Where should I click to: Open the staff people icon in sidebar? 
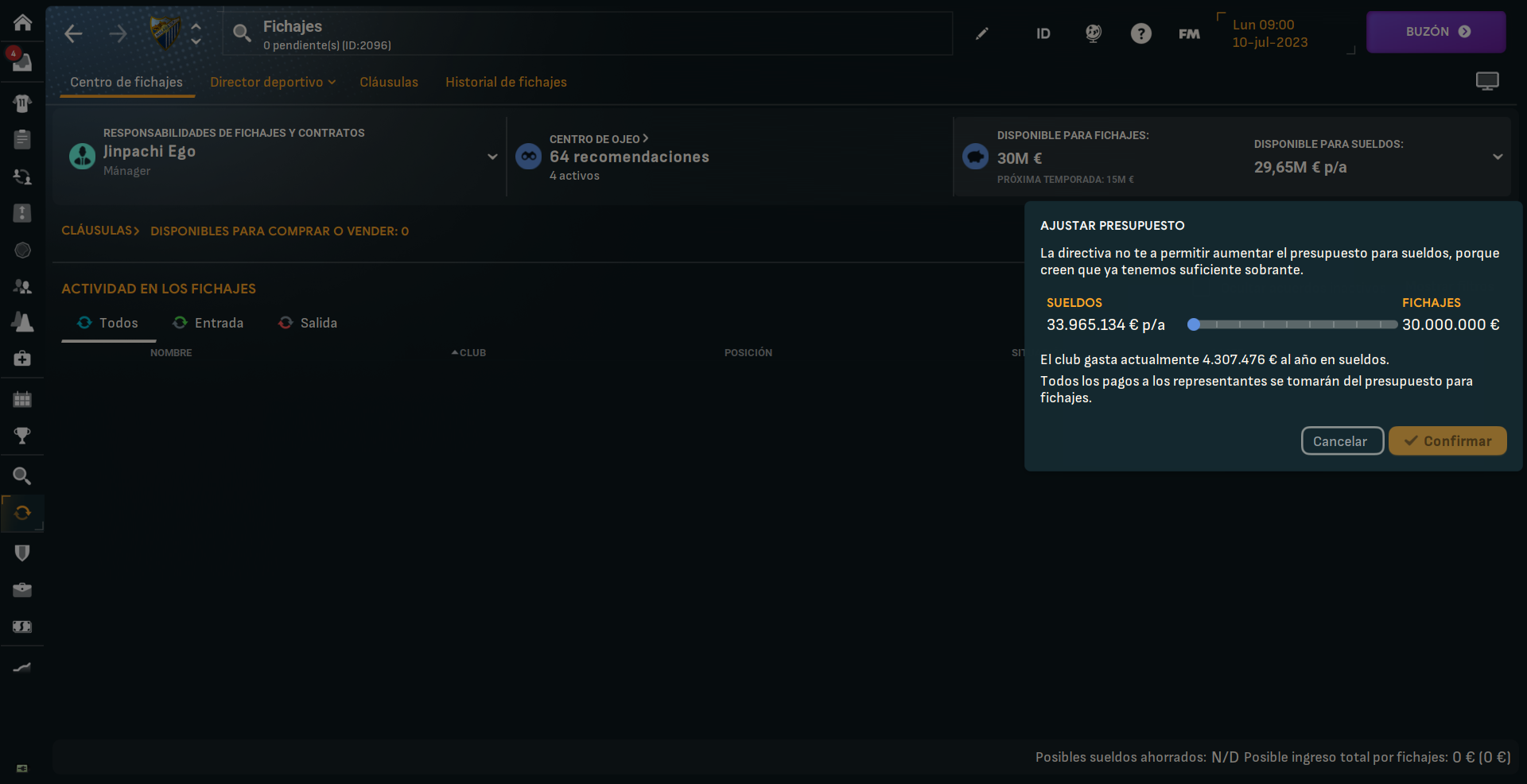click(x=22, y=287)
